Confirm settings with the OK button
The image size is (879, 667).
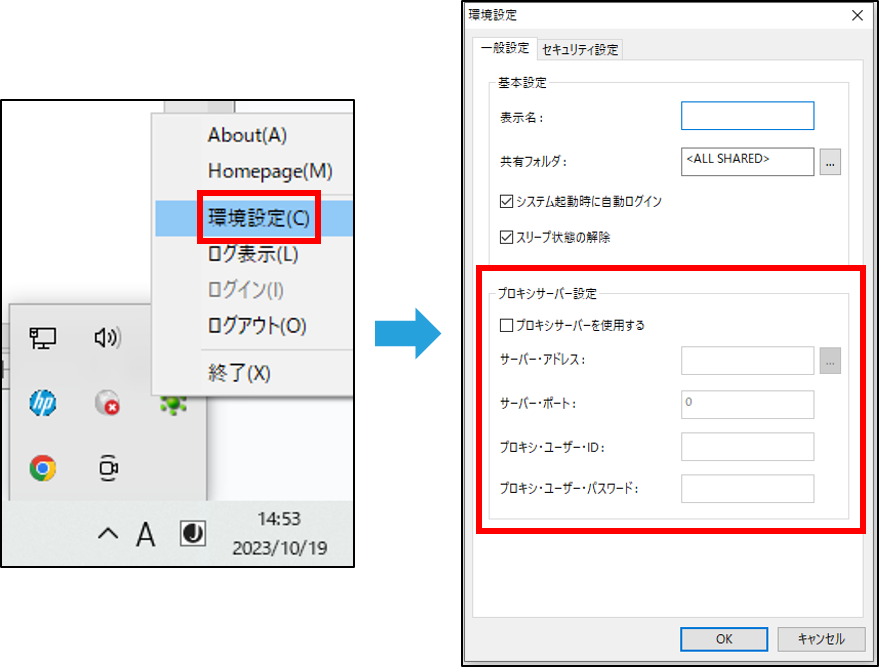724,639
